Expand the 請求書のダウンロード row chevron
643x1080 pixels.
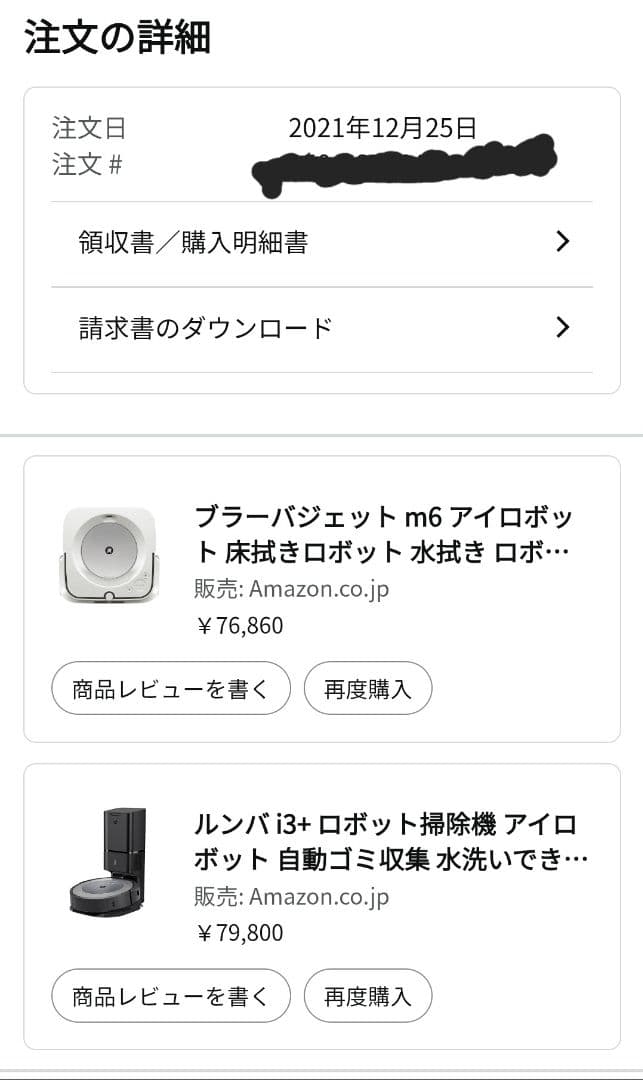[x=563, y=327]
